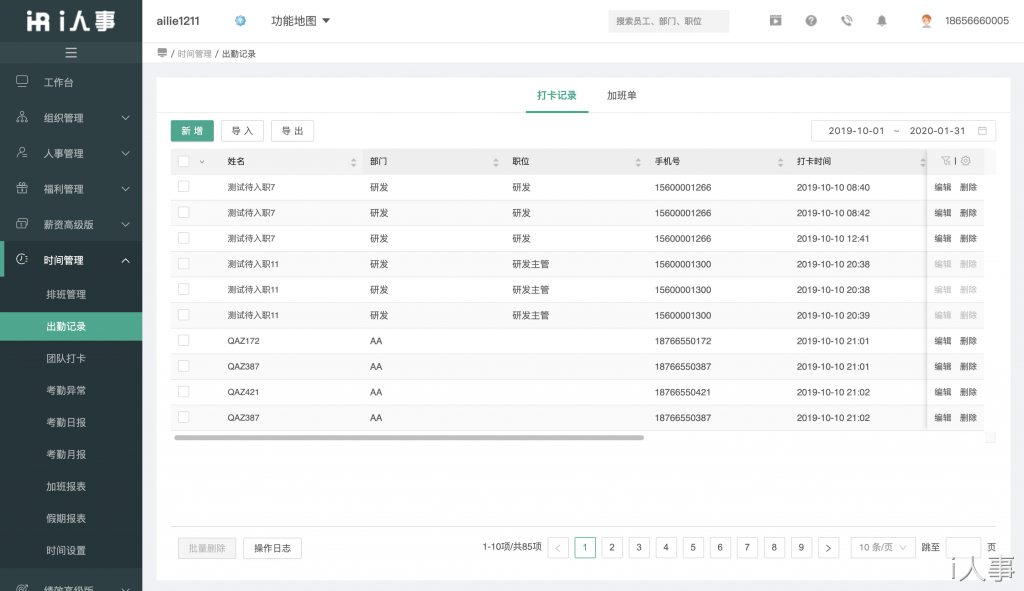The height and width of the screenshot is (591, 1024).
Task: Expand the 福利管理 sidebar chevron
Action: tap(125, 189)
